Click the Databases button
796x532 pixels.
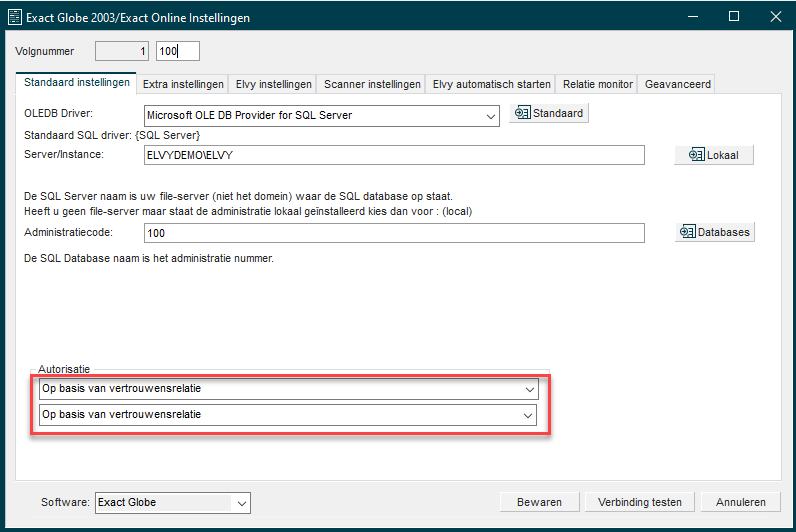(715, 232)
